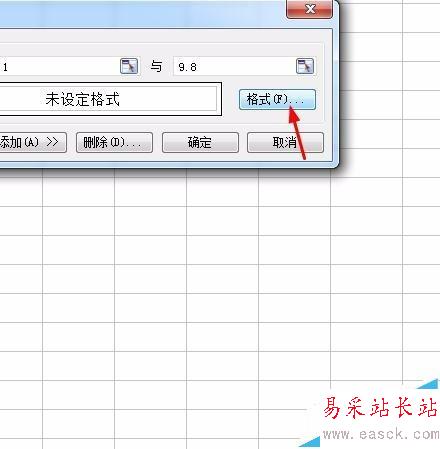Confirm with the 确定 button
The image size is (440, 449).
[200, 143]
